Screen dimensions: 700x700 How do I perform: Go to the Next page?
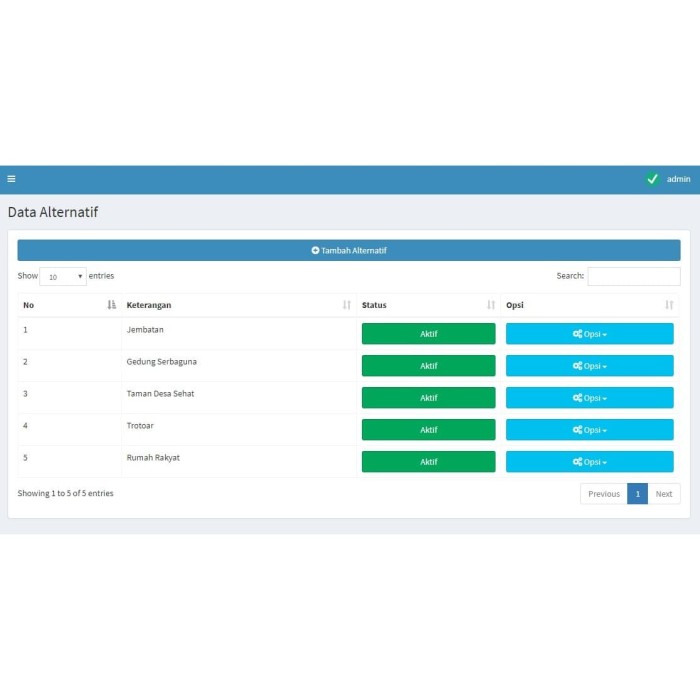(664, 494)
